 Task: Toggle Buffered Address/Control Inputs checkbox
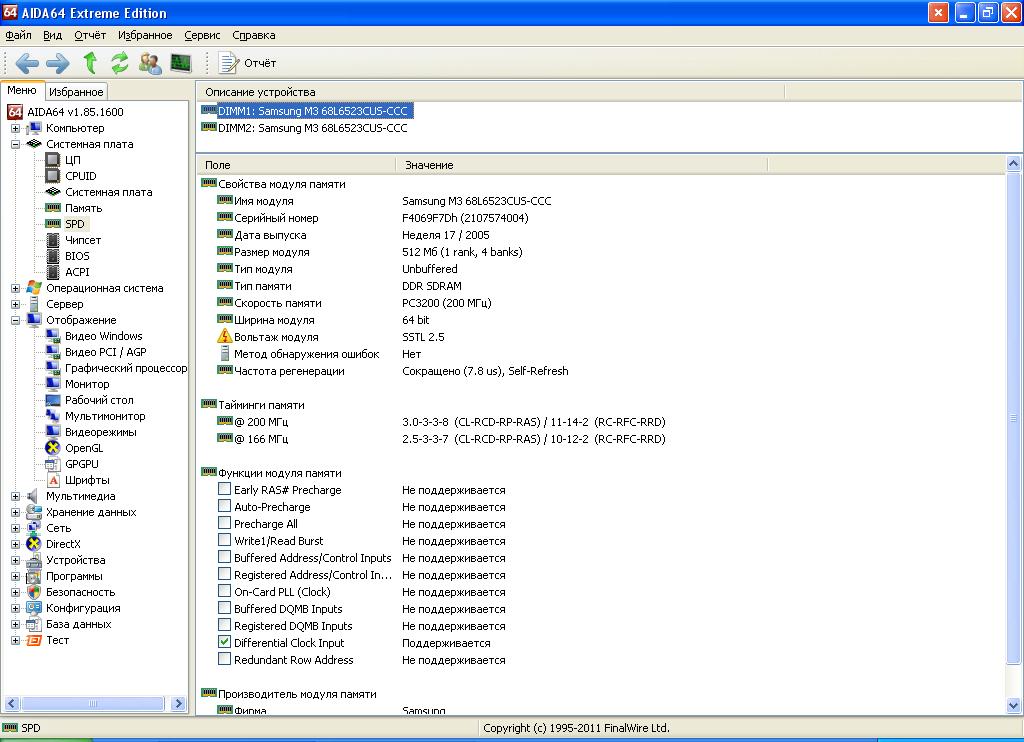click(224, 557)
